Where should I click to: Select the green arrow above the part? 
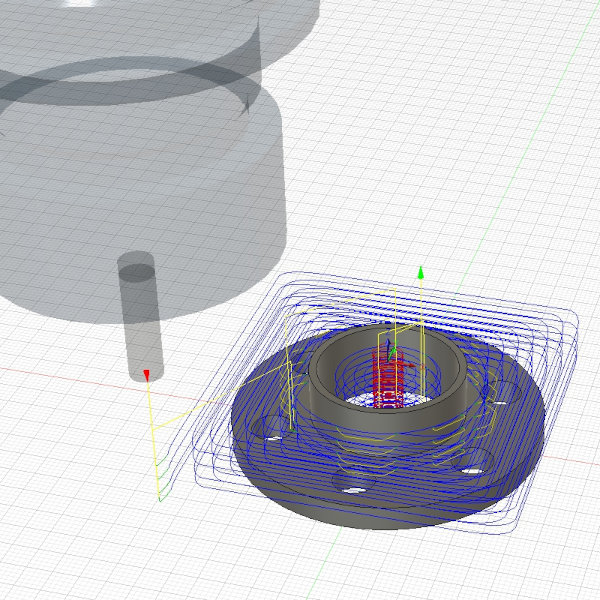pos(421,273)
